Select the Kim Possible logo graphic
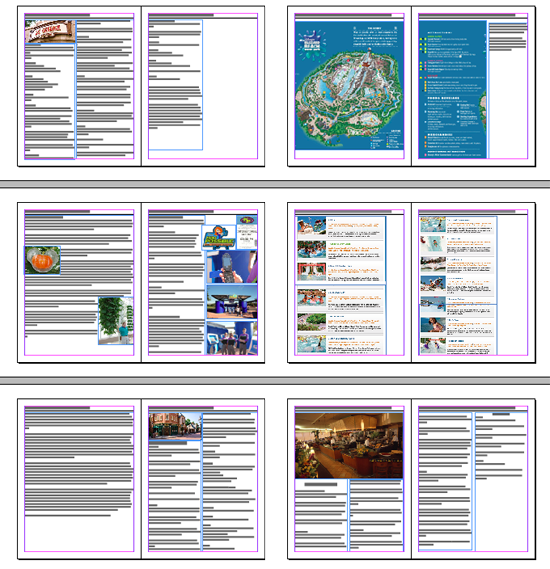Screen dimensions: 550x569 219,237
